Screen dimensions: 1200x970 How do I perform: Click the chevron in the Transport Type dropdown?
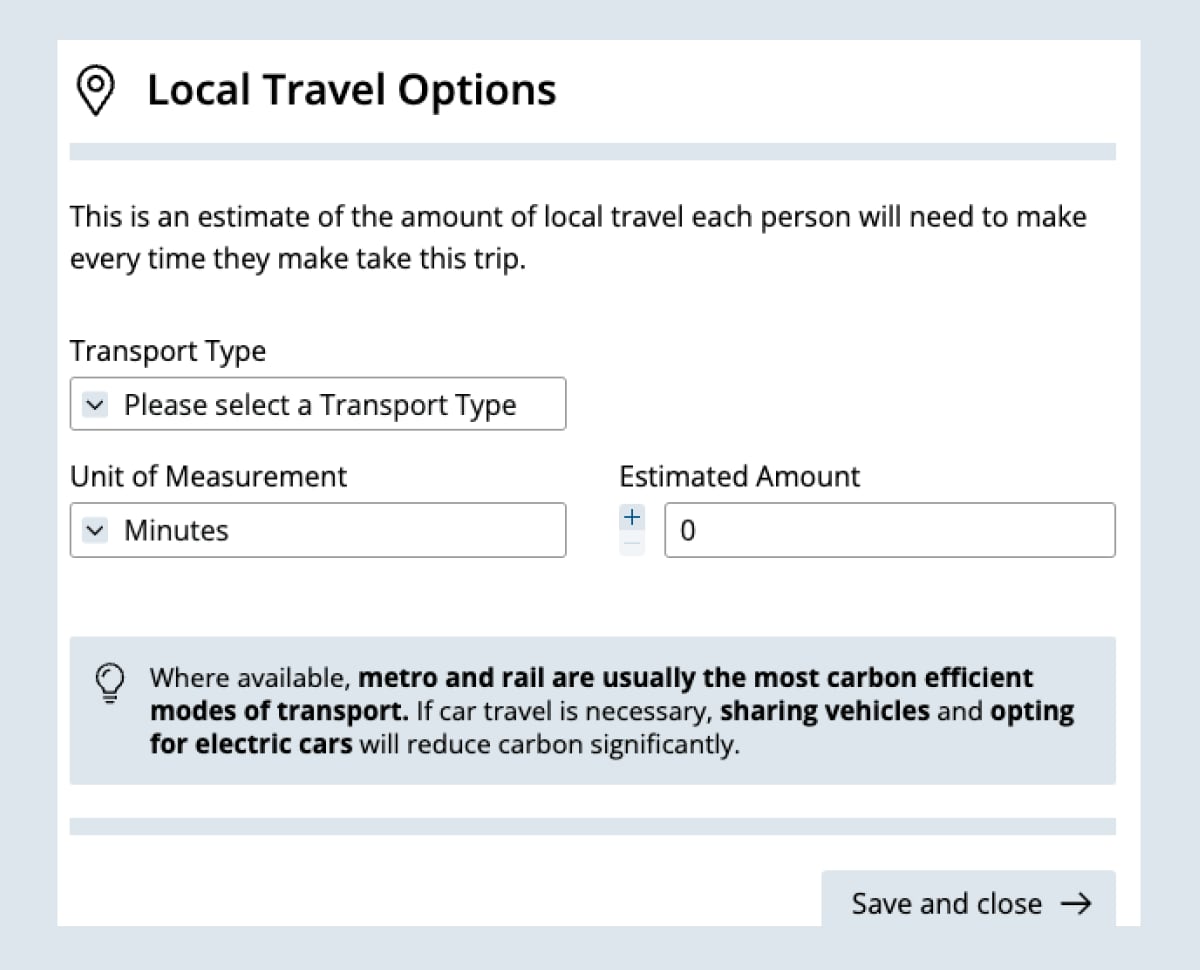95,405
